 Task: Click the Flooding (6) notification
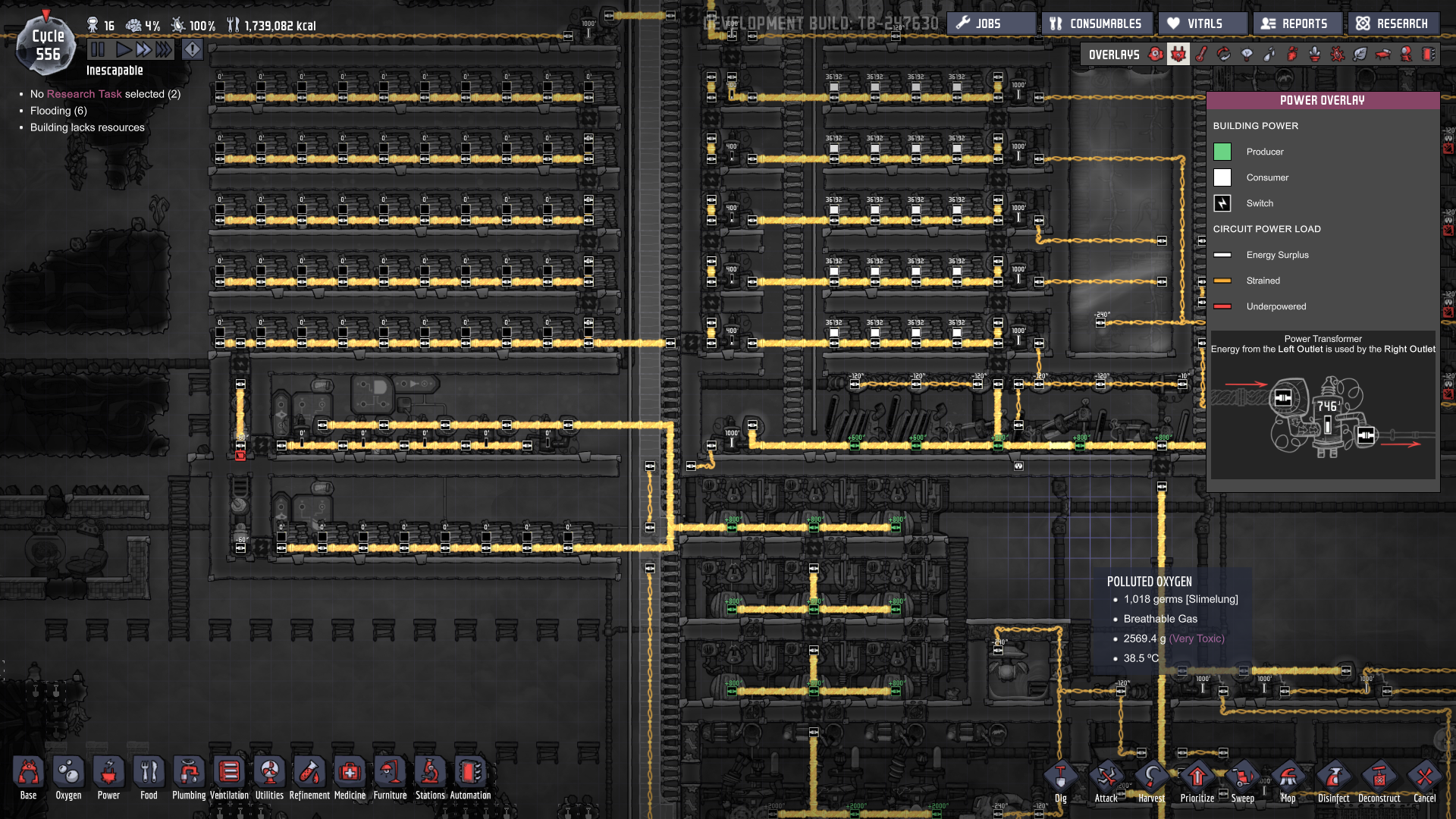click(x=58, y=111)
